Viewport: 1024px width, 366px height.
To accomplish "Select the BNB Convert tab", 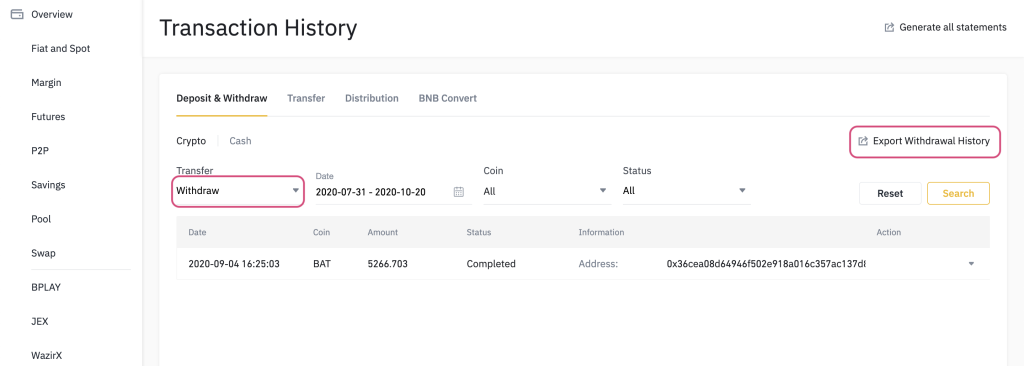I will click(x=447, y=98).
